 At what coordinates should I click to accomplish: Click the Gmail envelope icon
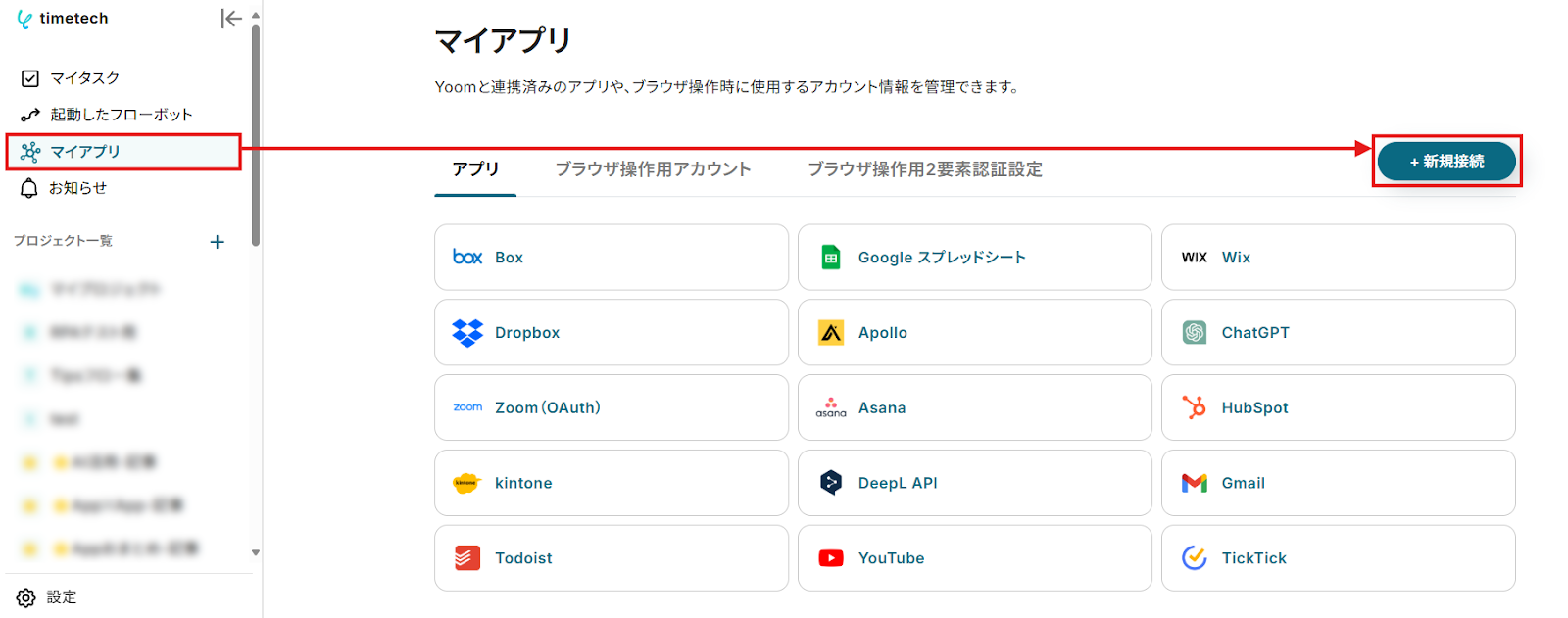(x=1194, y=483)
